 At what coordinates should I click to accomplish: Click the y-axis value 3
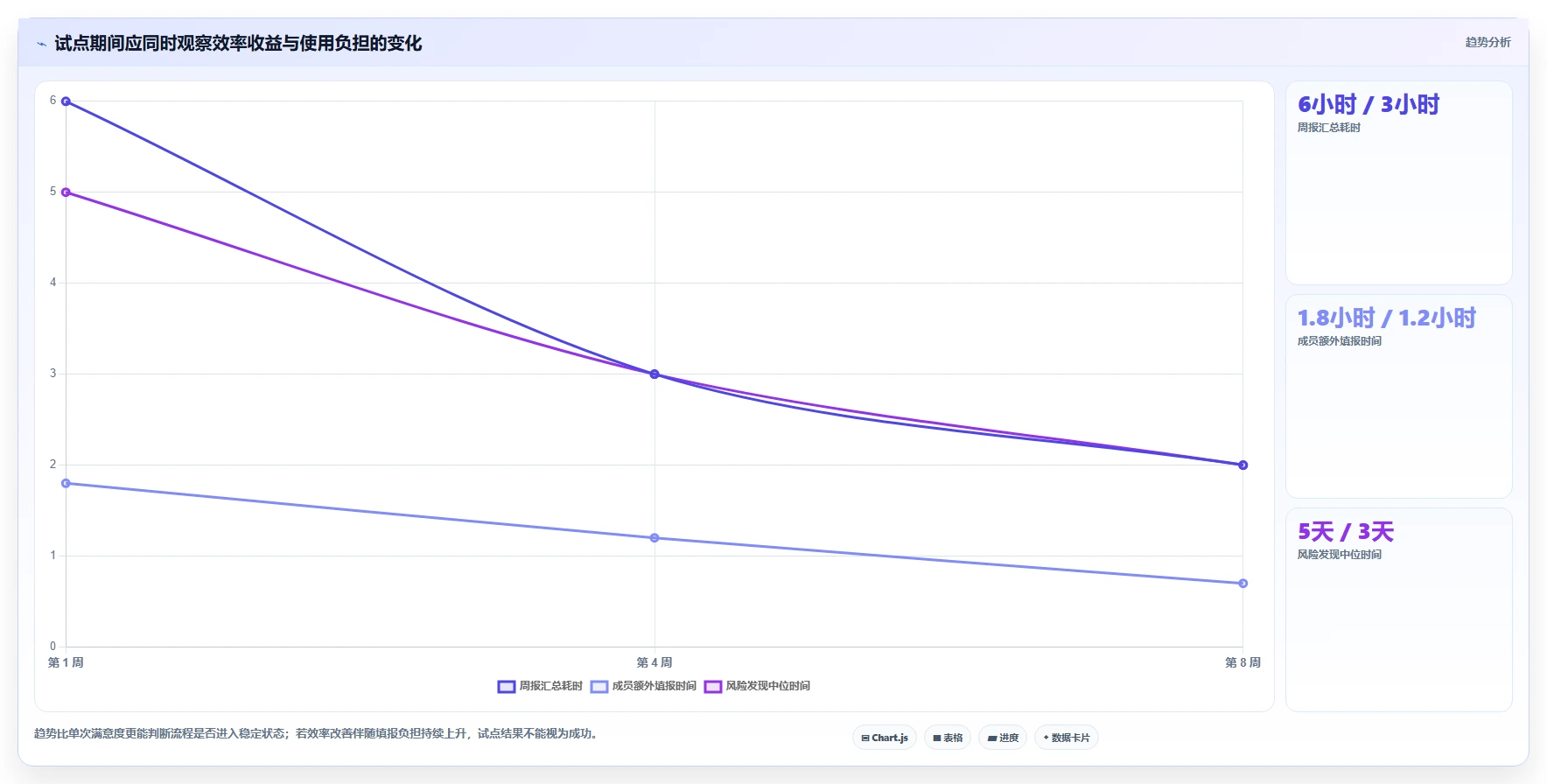[52, 374]
